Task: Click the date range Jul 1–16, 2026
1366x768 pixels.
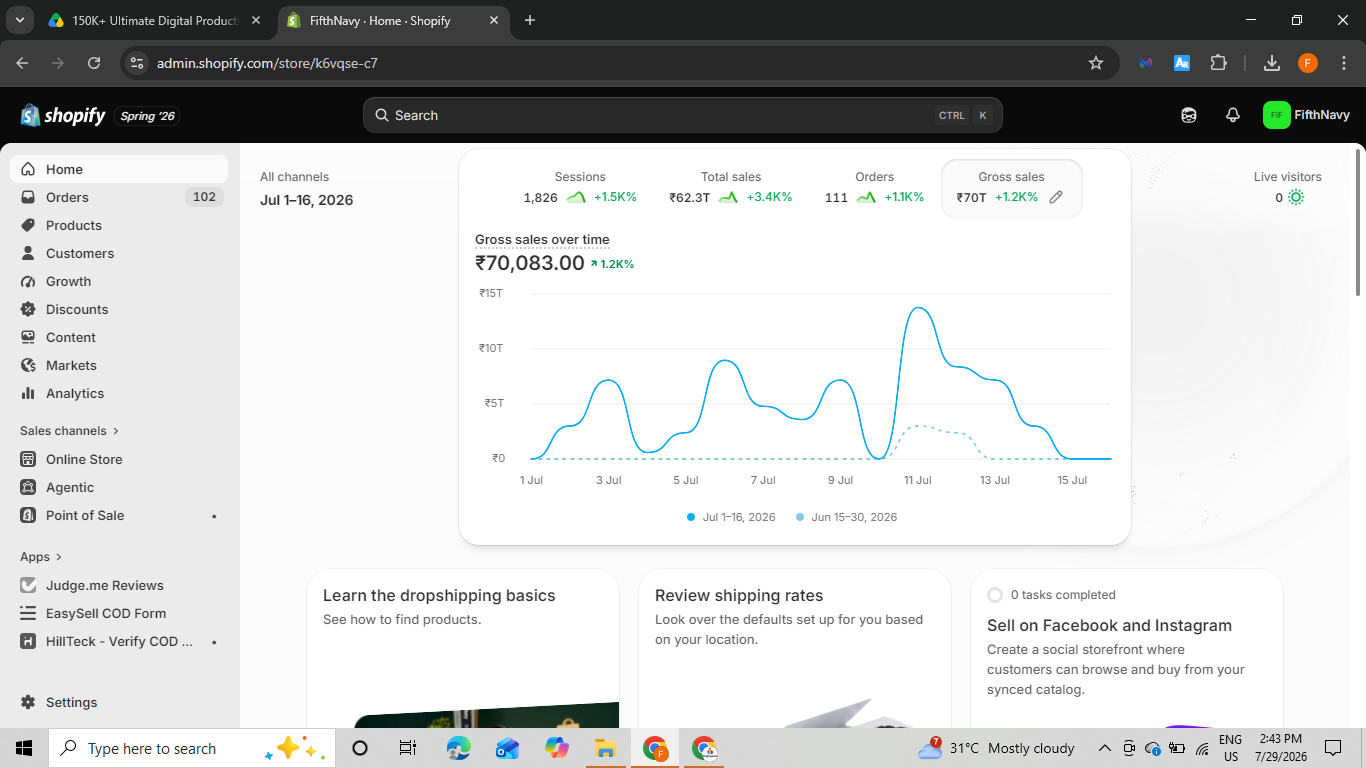Action: [307, 199]
